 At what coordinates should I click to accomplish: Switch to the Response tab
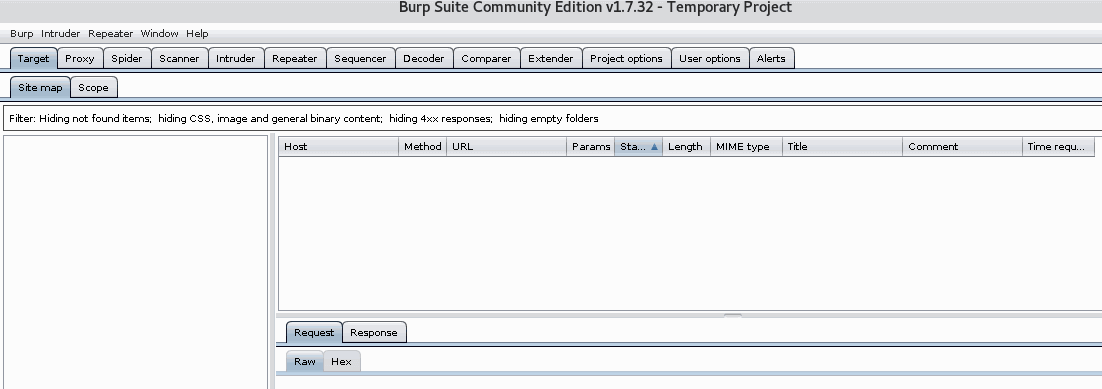tap(374, 332)
